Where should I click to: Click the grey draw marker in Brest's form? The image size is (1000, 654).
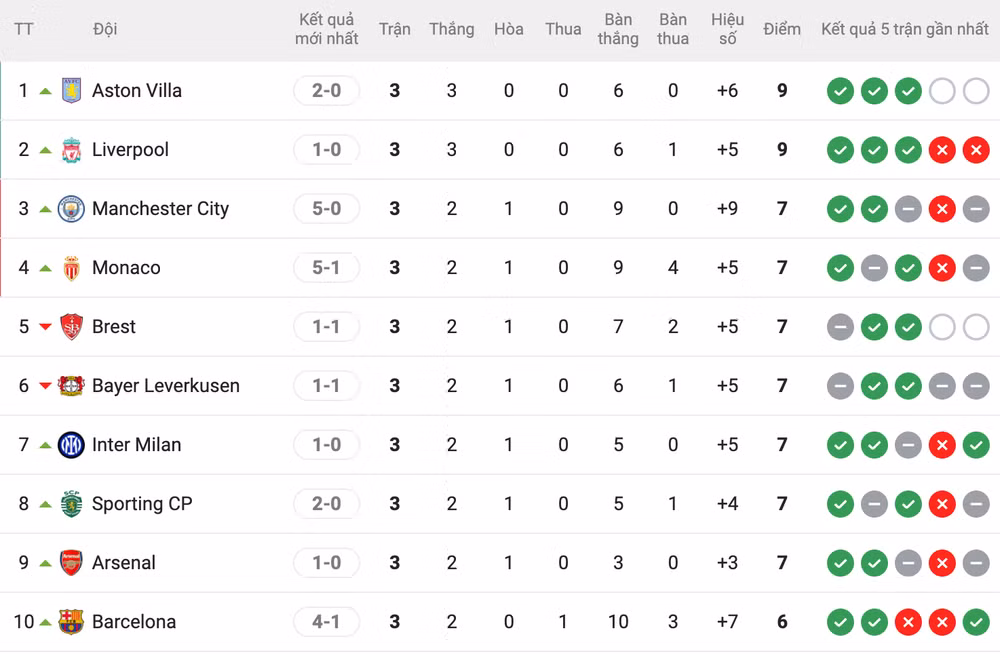[x=840, y=326]
